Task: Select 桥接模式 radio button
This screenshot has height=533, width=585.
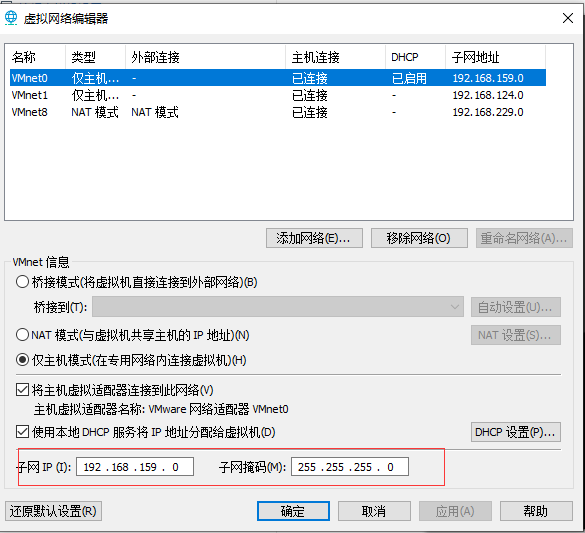Action: coord(22,282)
